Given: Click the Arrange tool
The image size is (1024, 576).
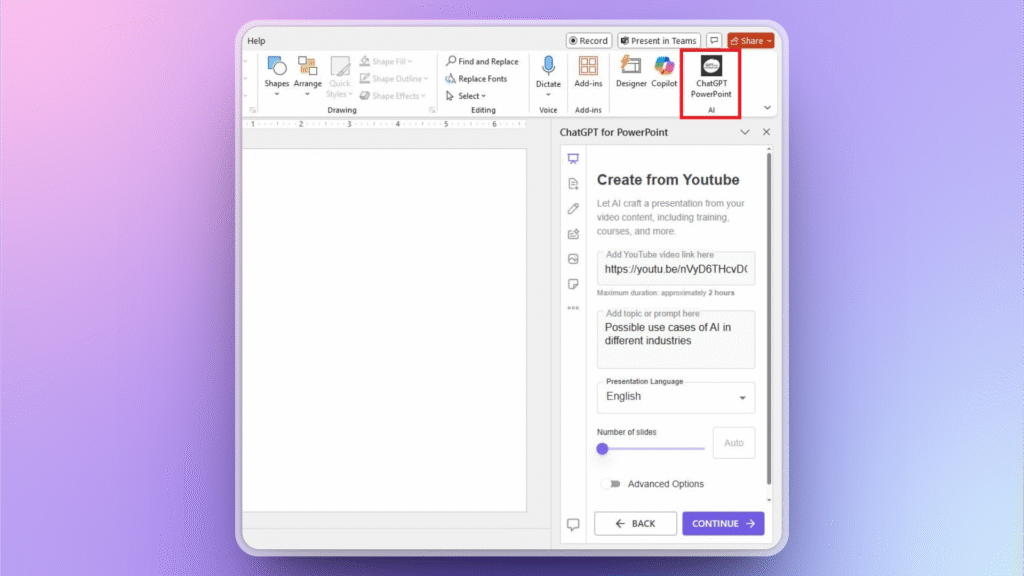Looking at the screenshot, I should pos(307,70).
